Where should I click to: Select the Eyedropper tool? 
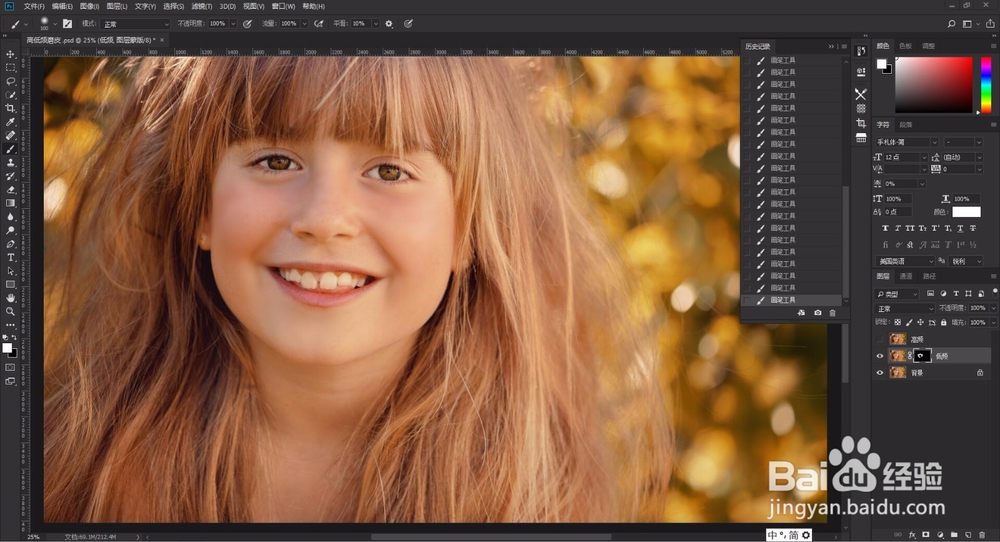pos(10,122)
